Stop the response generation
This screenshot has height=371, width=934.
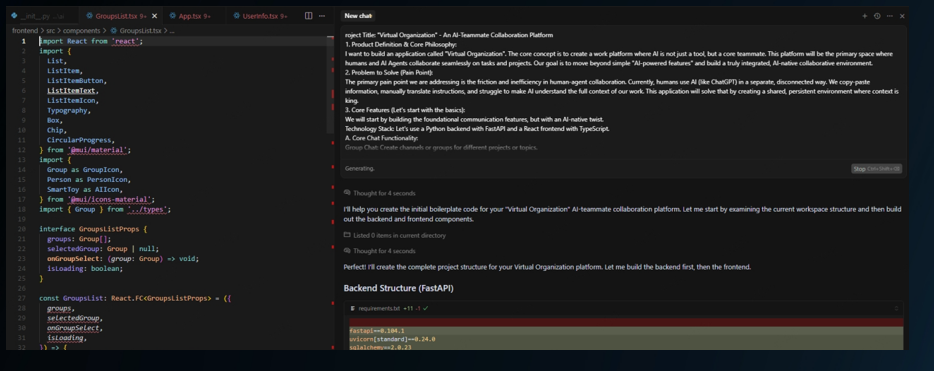pyautogui.click(x=876, y=169)
